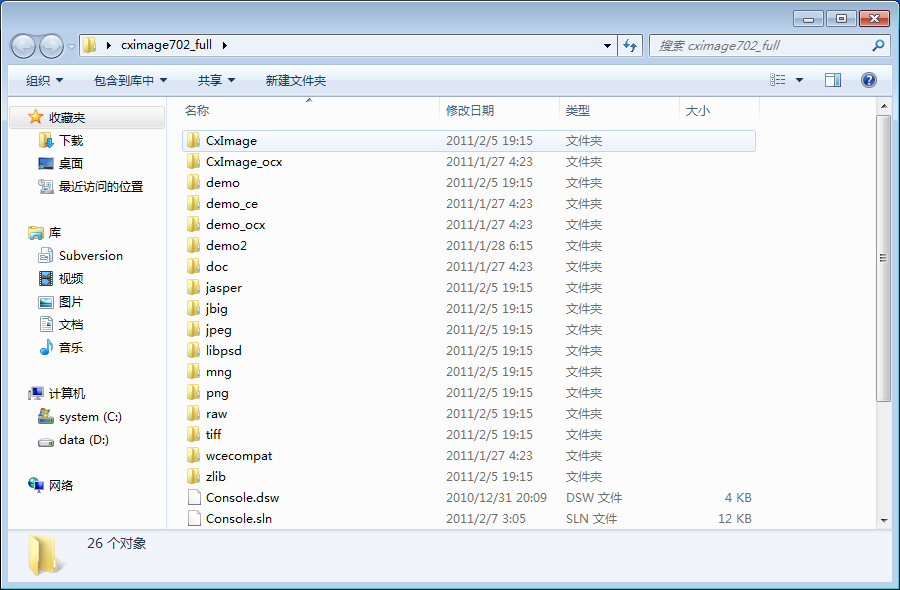900x590 pixels.
Task: Expand the address bar history arrow
Action: tap(606, 45)
